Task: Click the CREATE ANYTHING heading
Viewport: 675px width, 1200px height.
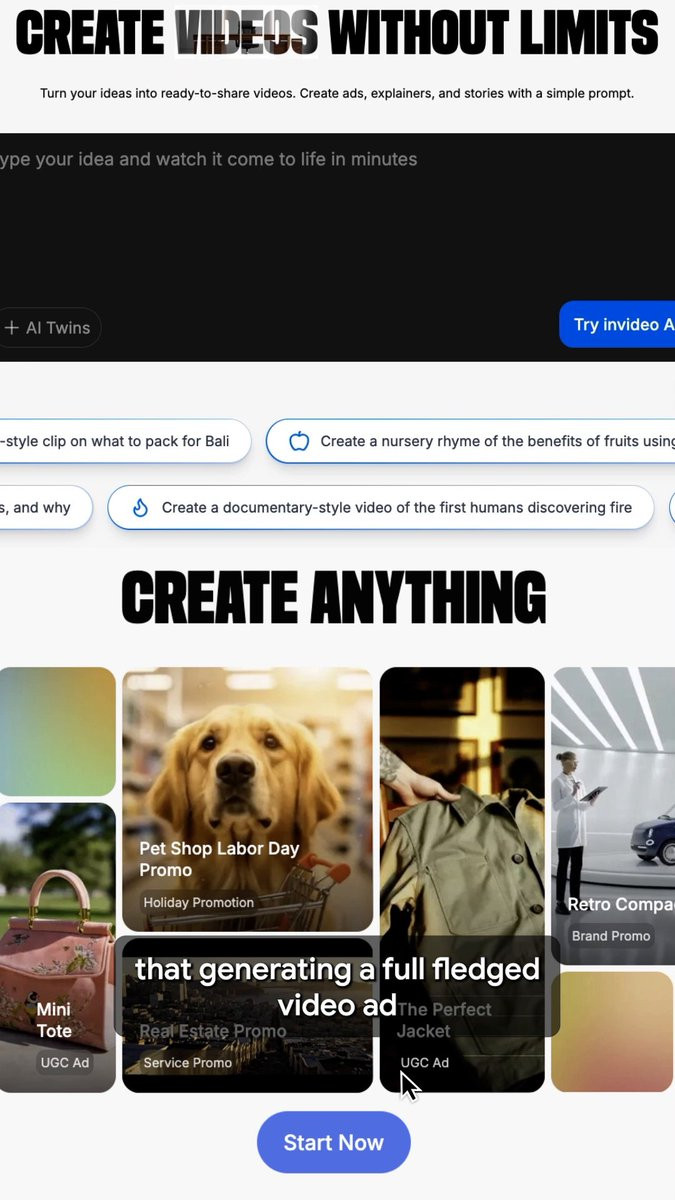Action: click(x=333, y=597)
